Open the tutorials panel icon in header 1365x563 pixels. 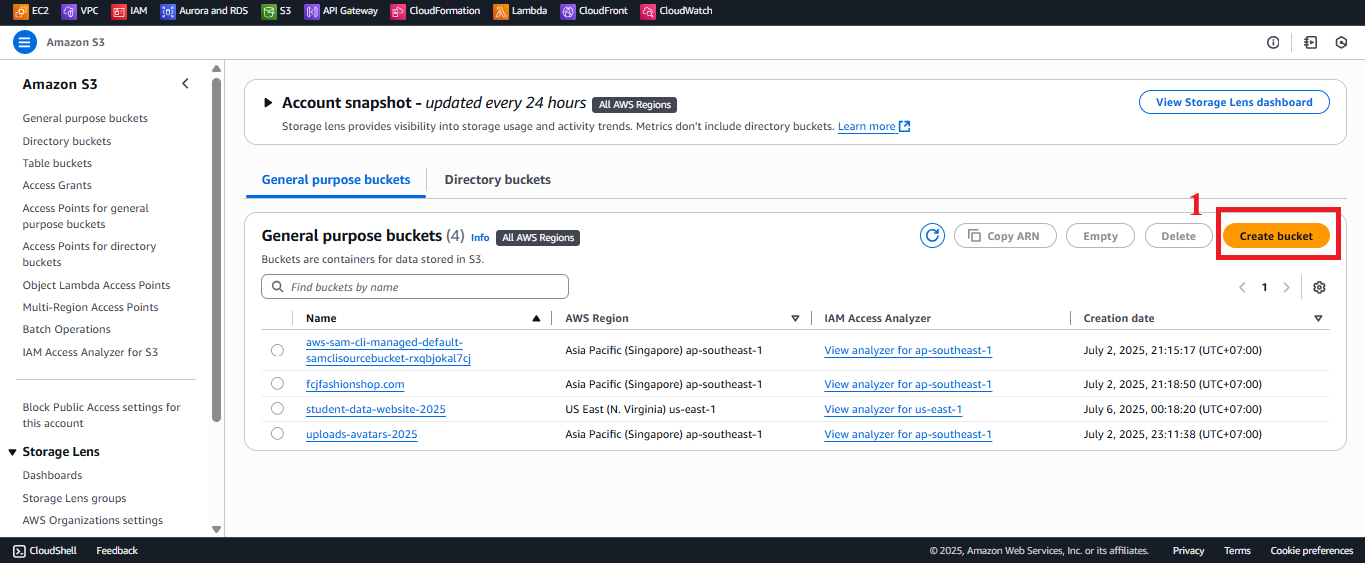tap(1311, 42)
